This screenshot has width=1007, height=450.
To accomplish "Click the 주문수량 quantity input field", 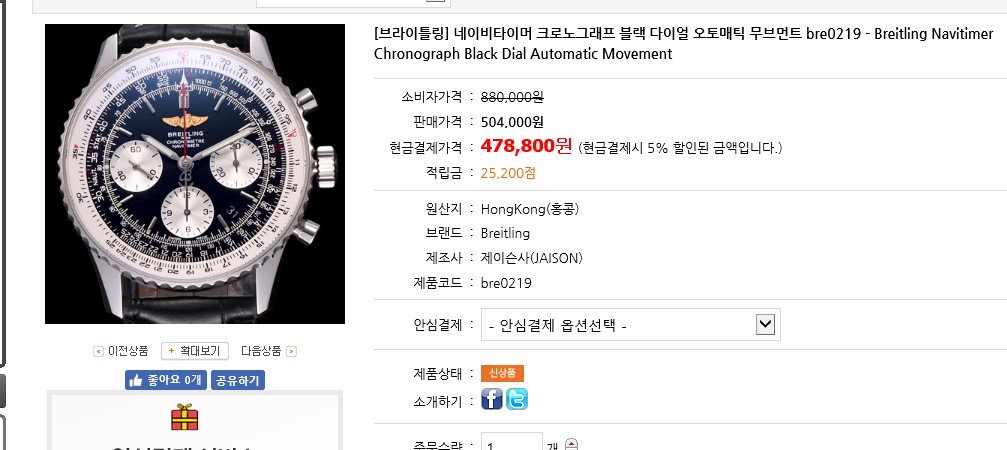I will point(512,442).
